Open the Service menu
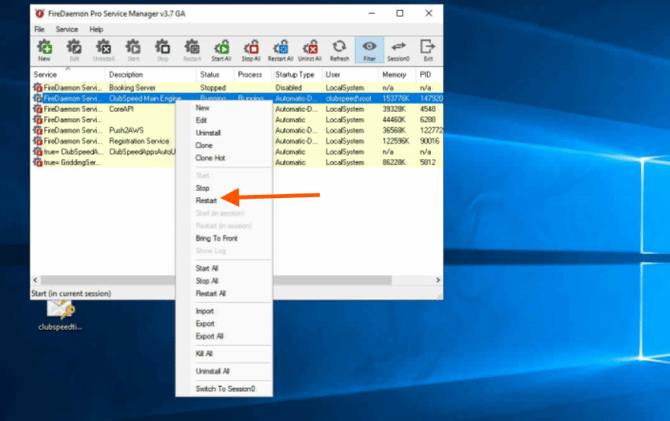 pos(67,29)
